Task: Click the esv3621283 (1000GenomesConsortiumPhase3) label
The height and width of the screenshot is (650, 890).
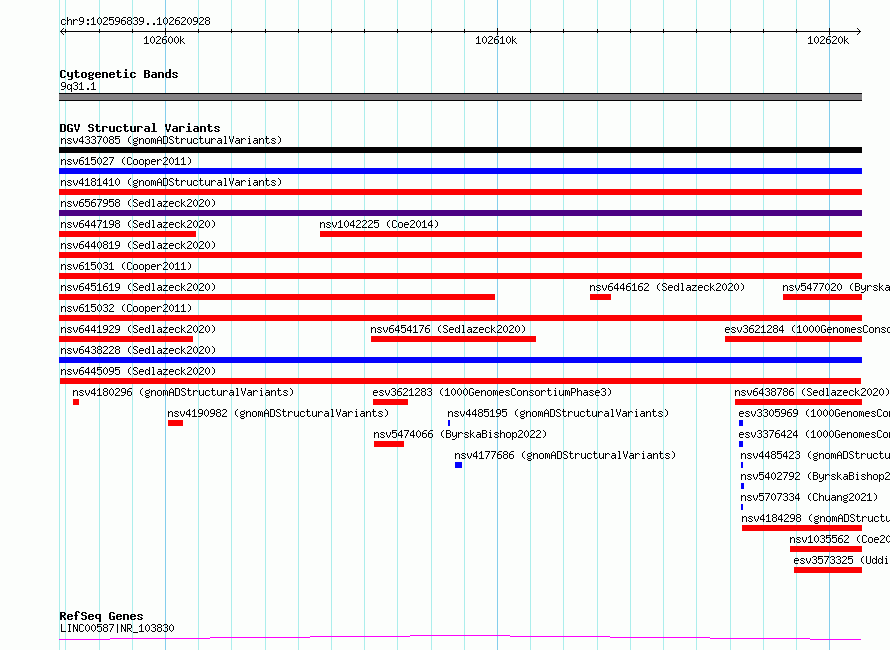Action: (492, 392)
